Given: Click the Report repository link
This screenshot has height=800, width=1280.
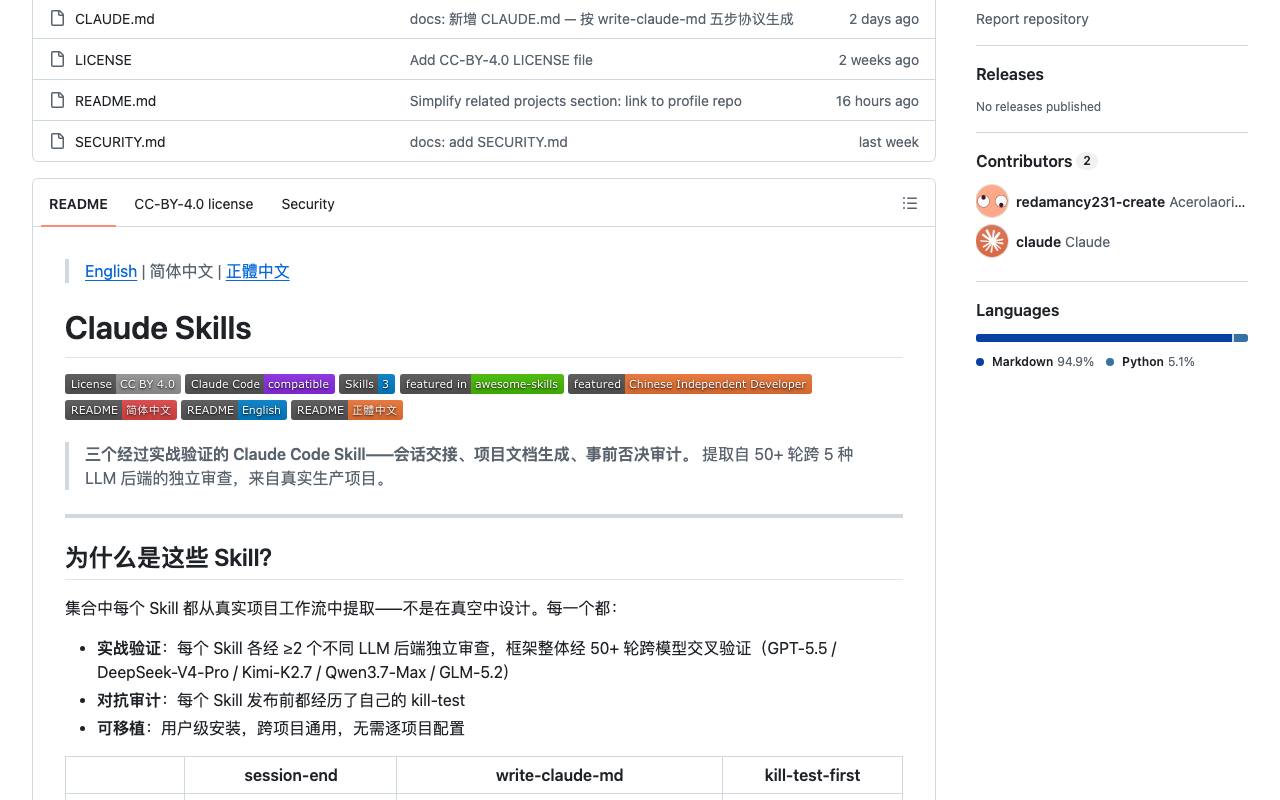Looking at the screenshot, I should pos(1032,19).
